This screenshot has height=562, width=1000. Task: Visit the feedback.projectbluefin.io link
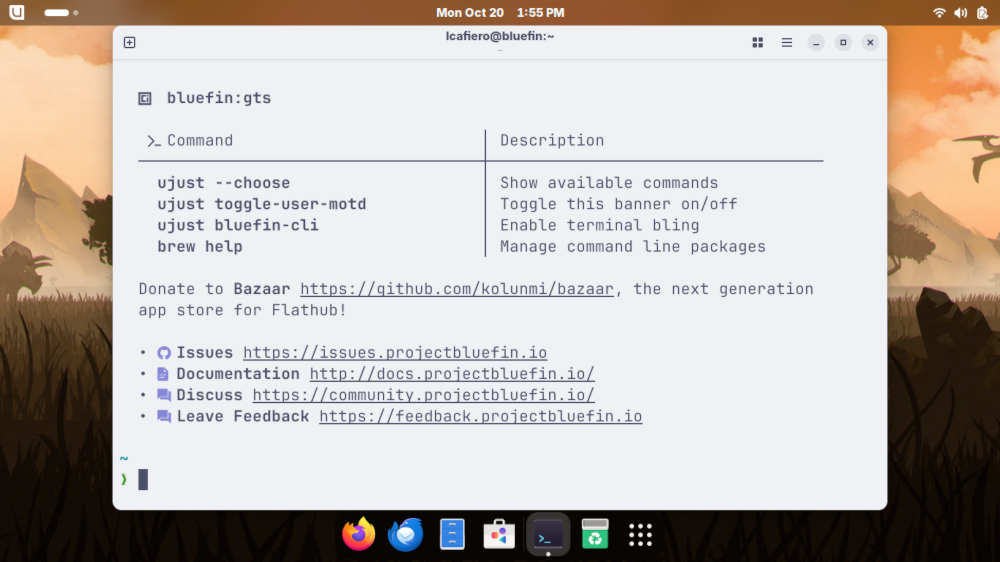point(480,416)
